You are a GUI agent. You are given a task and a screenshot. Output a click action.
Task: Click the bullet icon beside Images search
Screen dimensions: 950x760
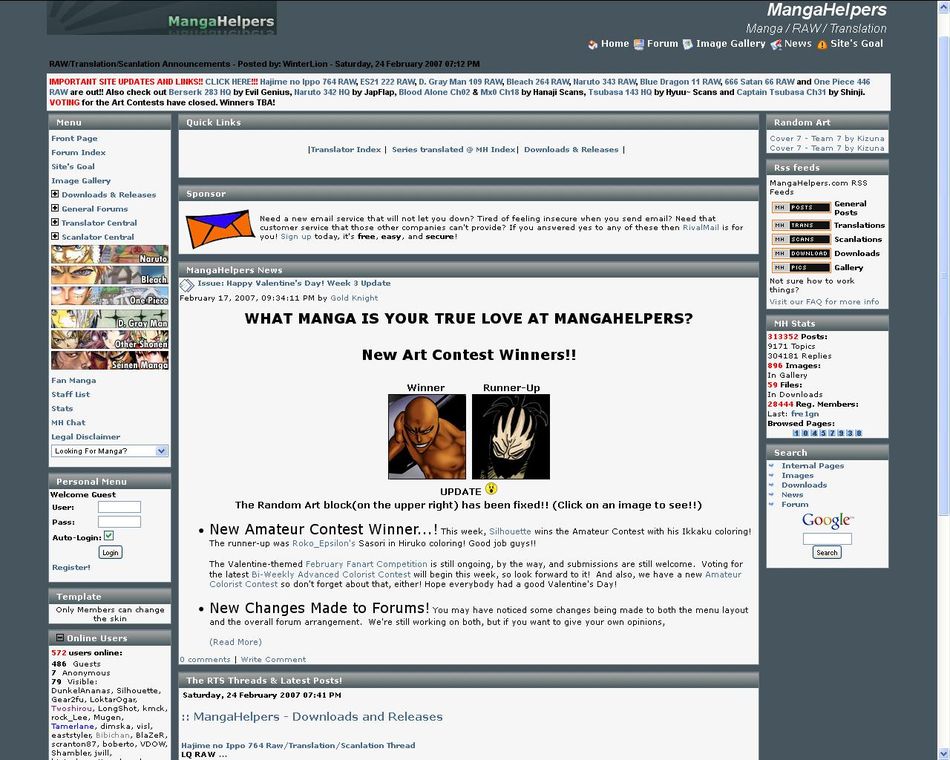coord(771,475)
